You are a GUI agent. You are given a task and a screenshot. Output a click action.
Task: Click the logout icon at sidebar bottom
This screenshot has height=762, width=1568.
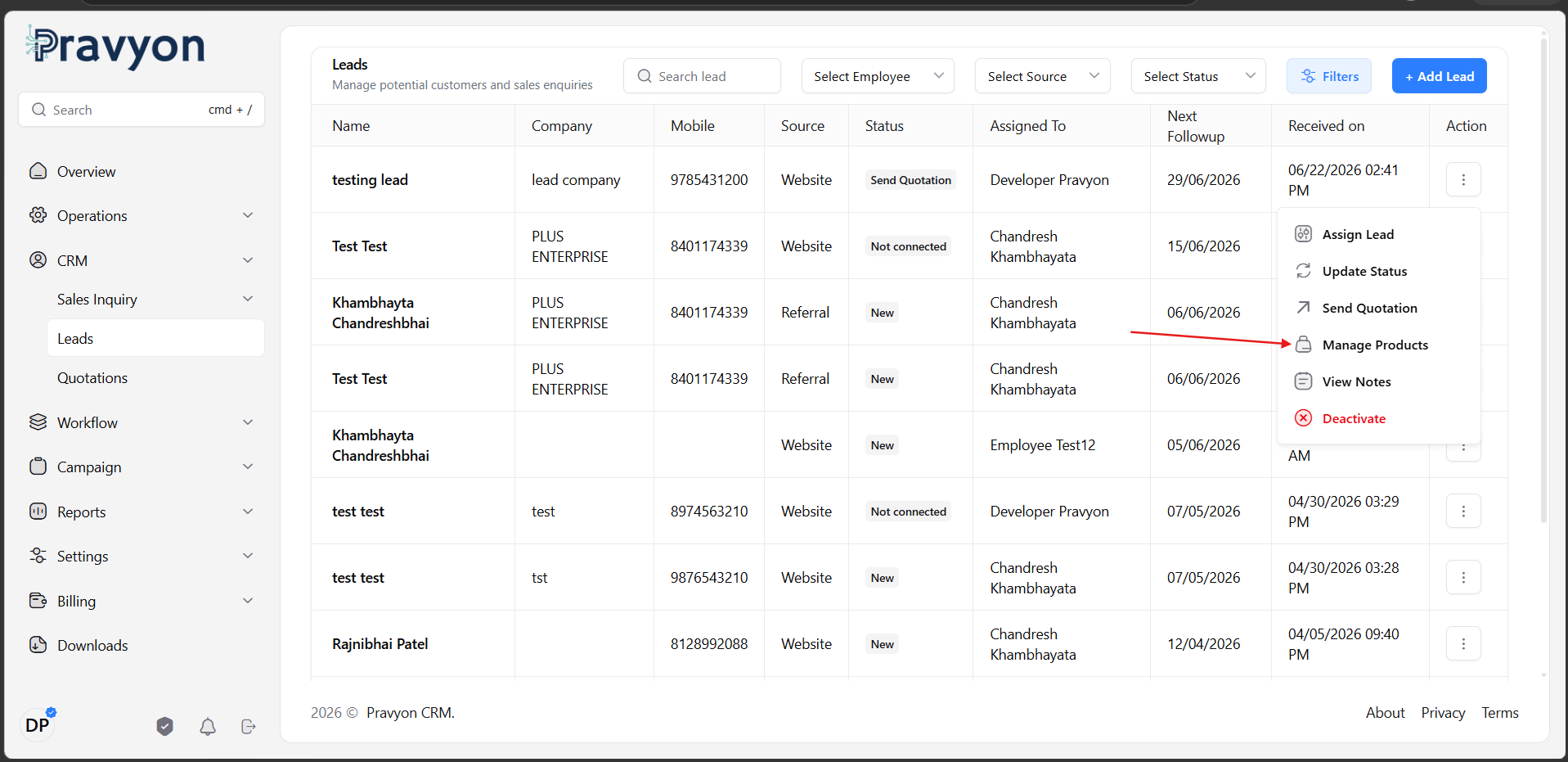pyautogui.click(x=249, y=726)
